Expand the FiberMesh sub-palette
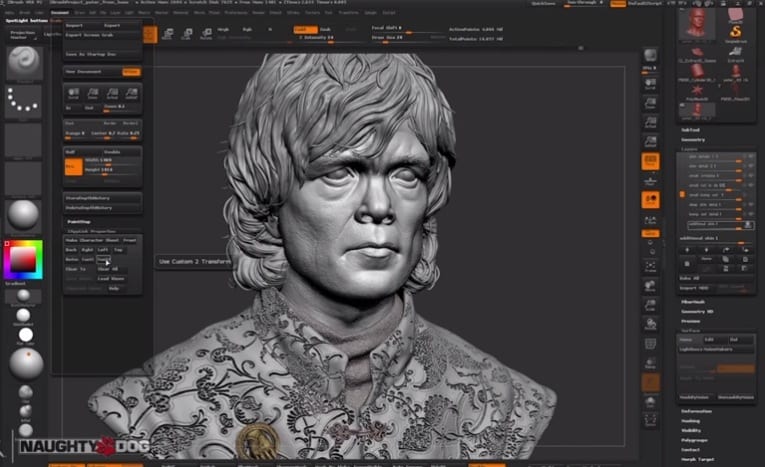The image size is (765, 467). 693,302
